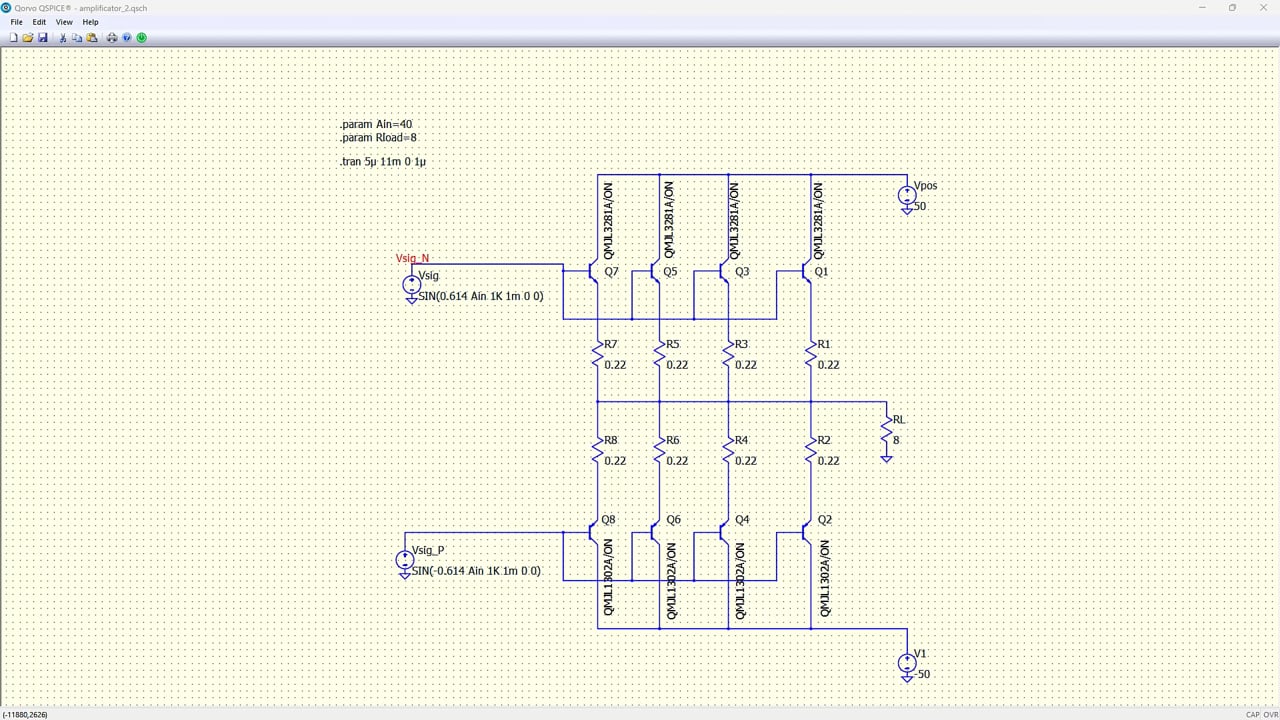Image resolution: width=1280 pixels, height=720 pixels.
Task: Pick the R3 resistor symbol
Action: pyautogui.click(x=729, y=354)
